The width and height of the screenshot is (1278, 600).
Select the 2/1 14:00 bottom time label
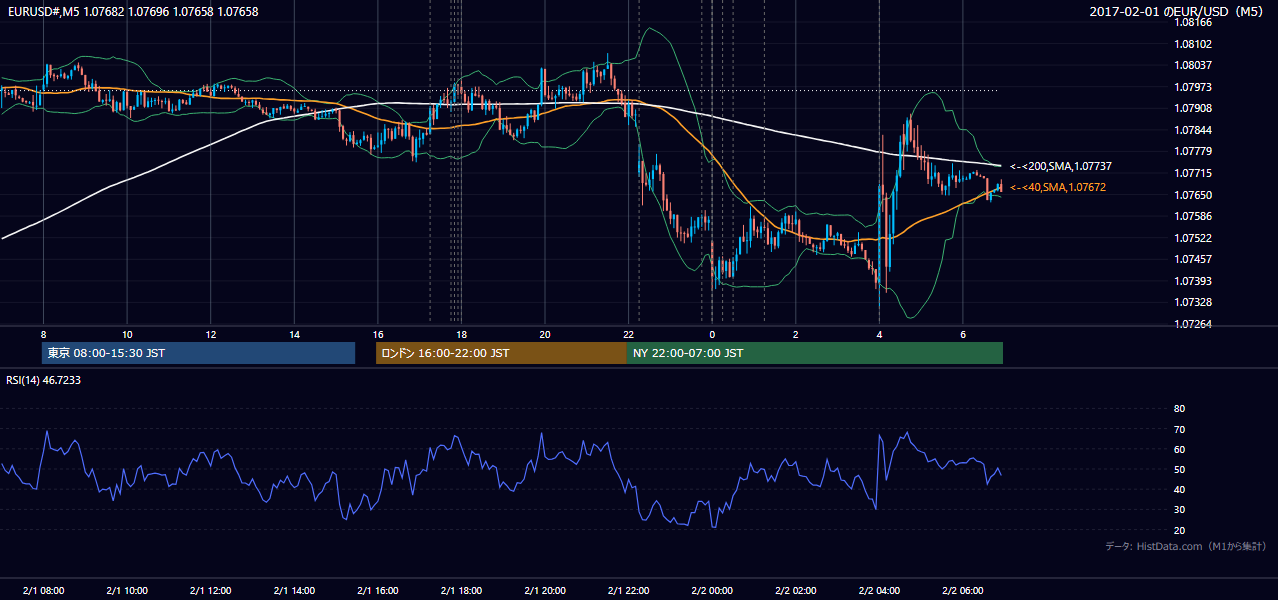(294, 591)
